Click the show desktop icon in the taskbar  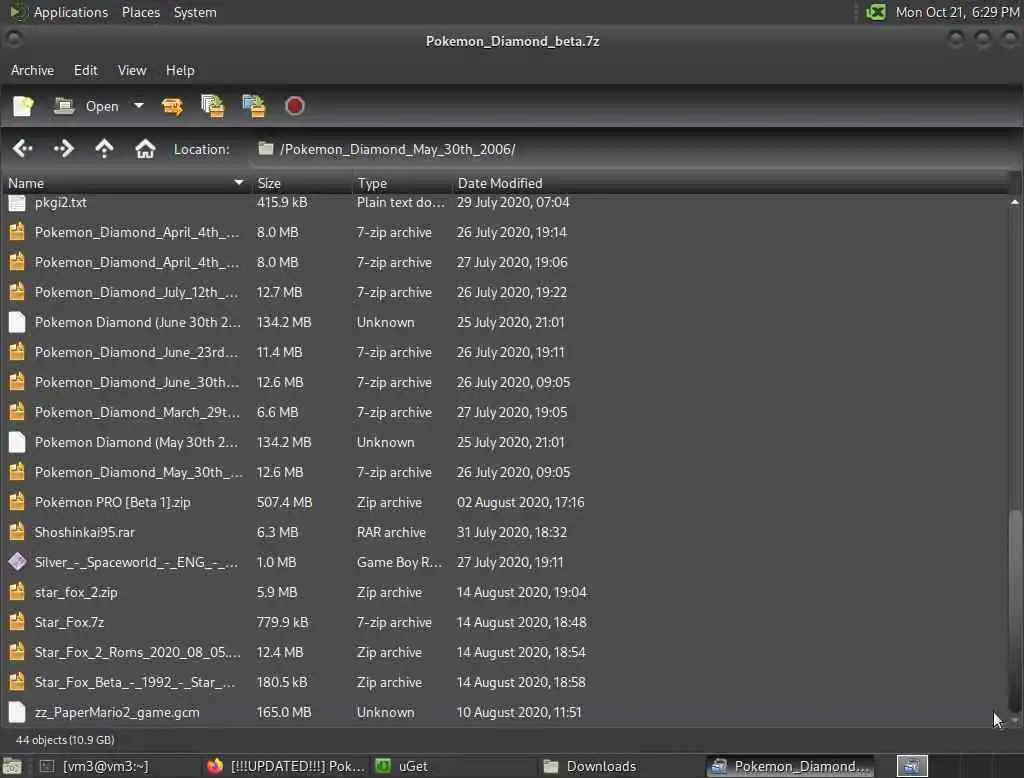tap(12, 766)
